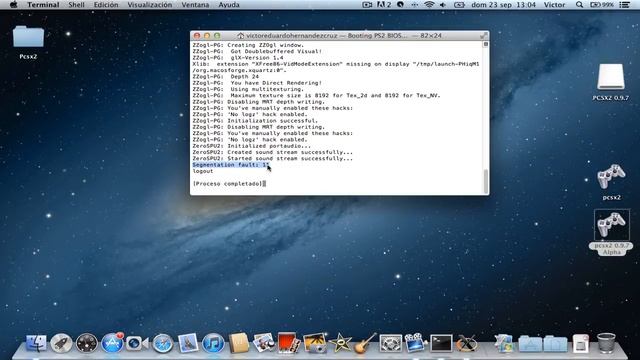Click the Terminal icon in the Dock
Viewport: 640px width, 360px height.
pyautogui.click(x=442, y=343)
